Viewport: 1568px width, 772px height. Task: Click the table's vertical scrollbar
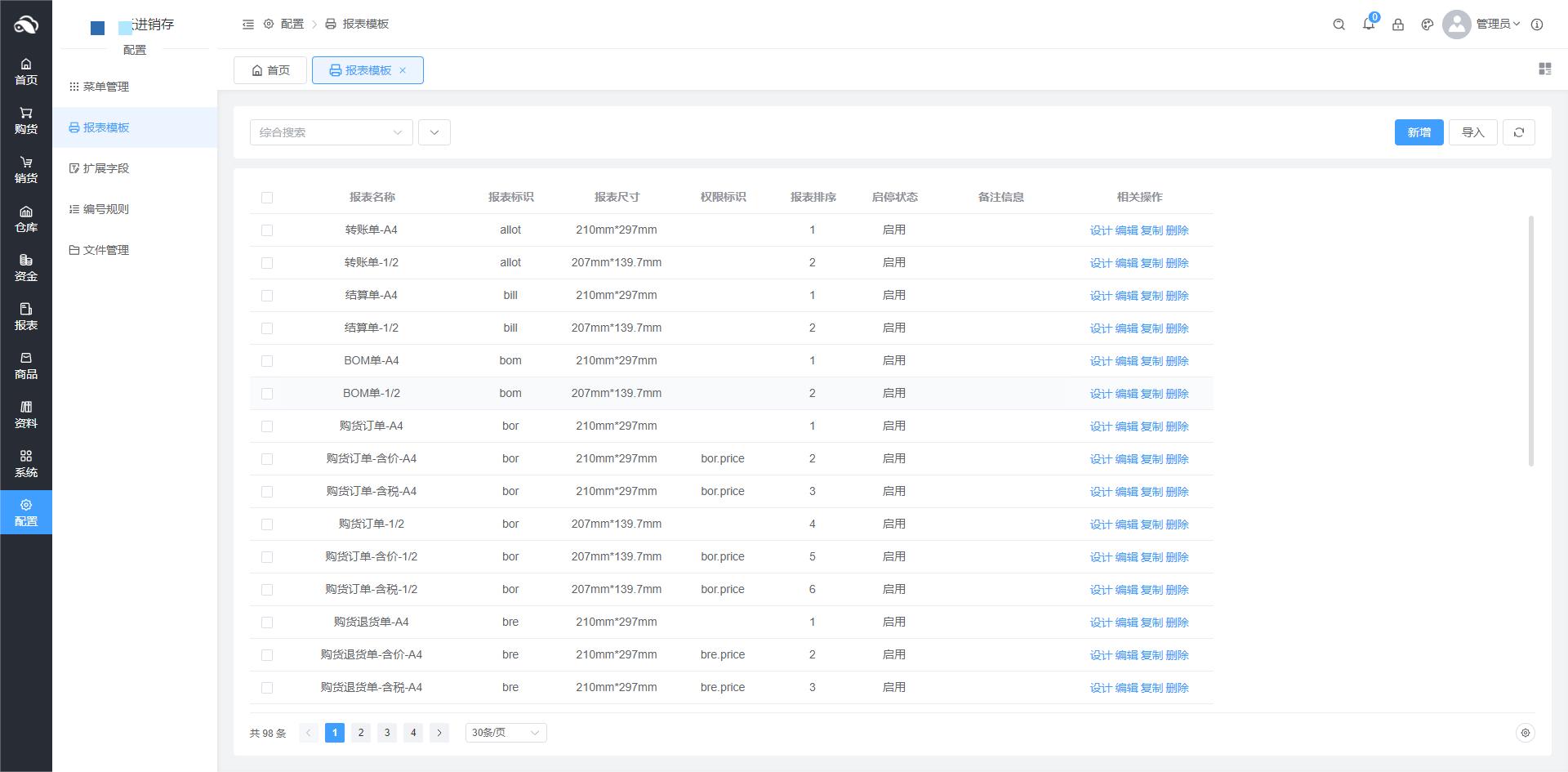click(x=1530, y=341)
